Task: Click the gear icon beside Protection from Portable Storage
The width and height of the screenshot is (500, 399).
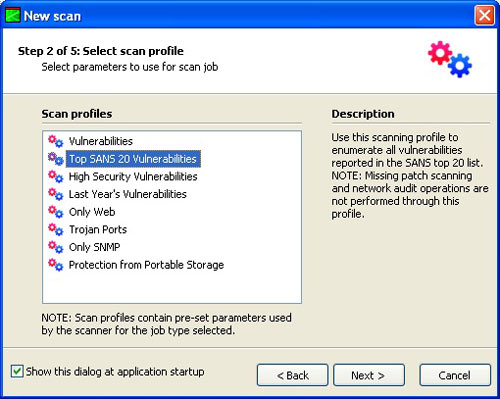Action: coord(55,265)
